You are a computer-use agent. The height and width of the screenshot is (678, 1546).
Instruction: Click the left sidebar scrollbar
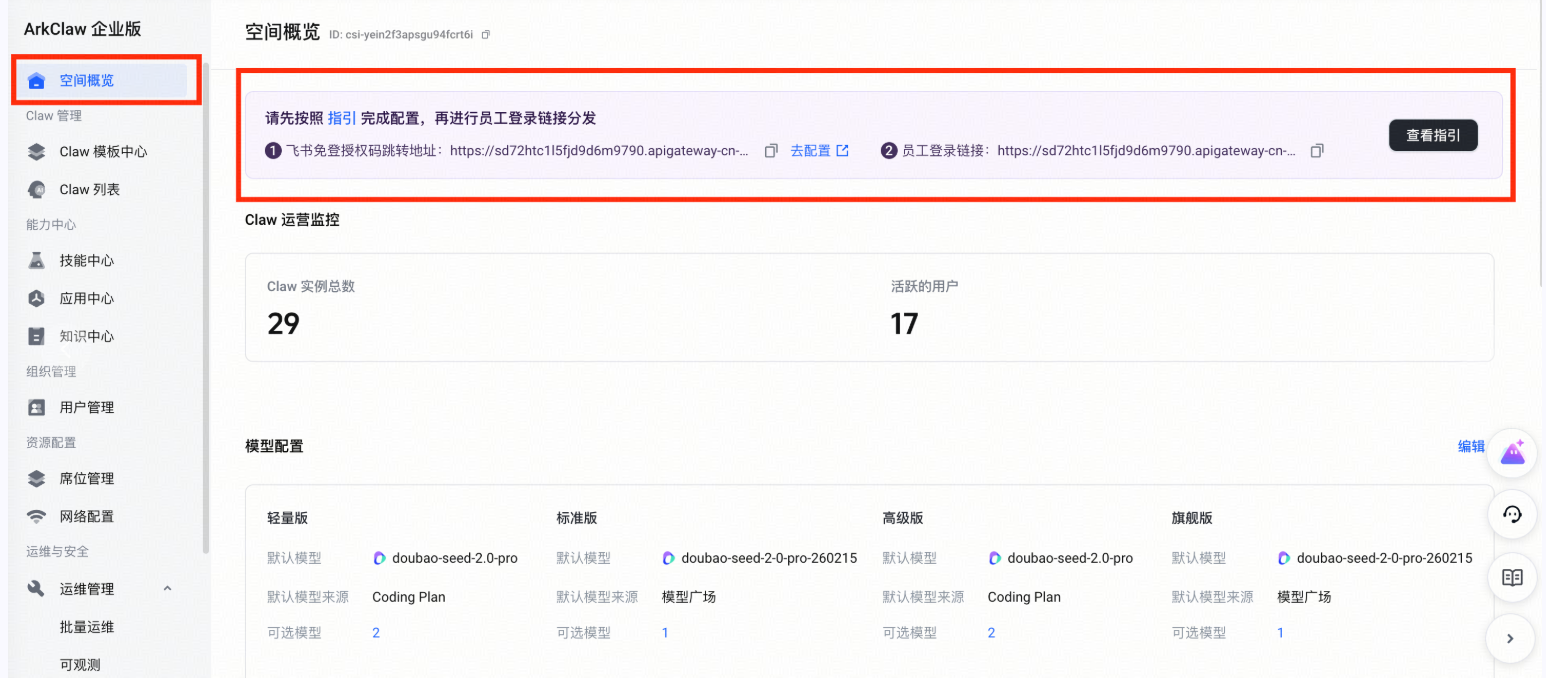[206, 308]
